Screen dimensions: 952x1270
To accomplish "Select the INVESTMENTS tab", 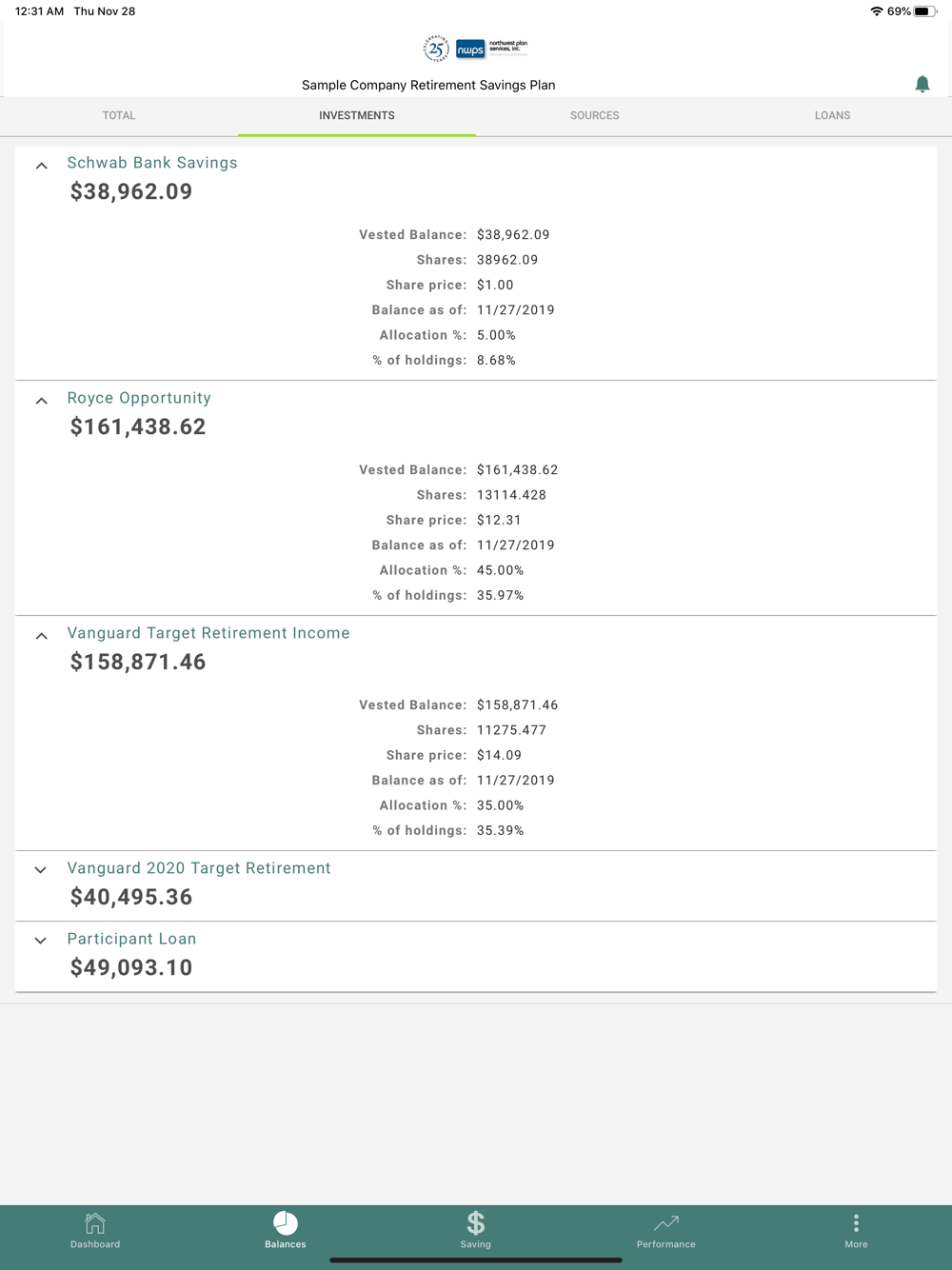I will (x=357, y=115).
